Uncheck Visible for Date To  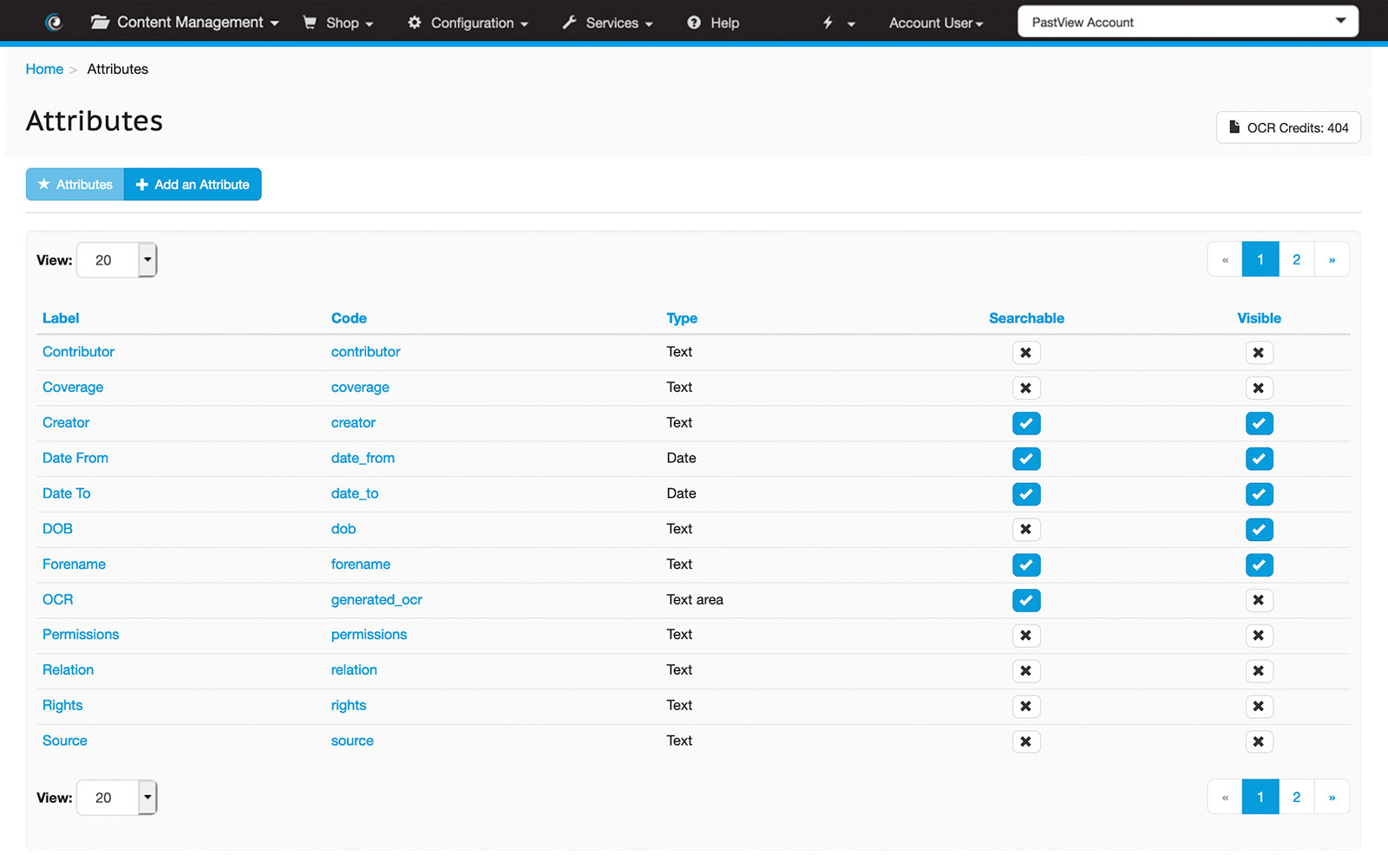[1259, 494]
